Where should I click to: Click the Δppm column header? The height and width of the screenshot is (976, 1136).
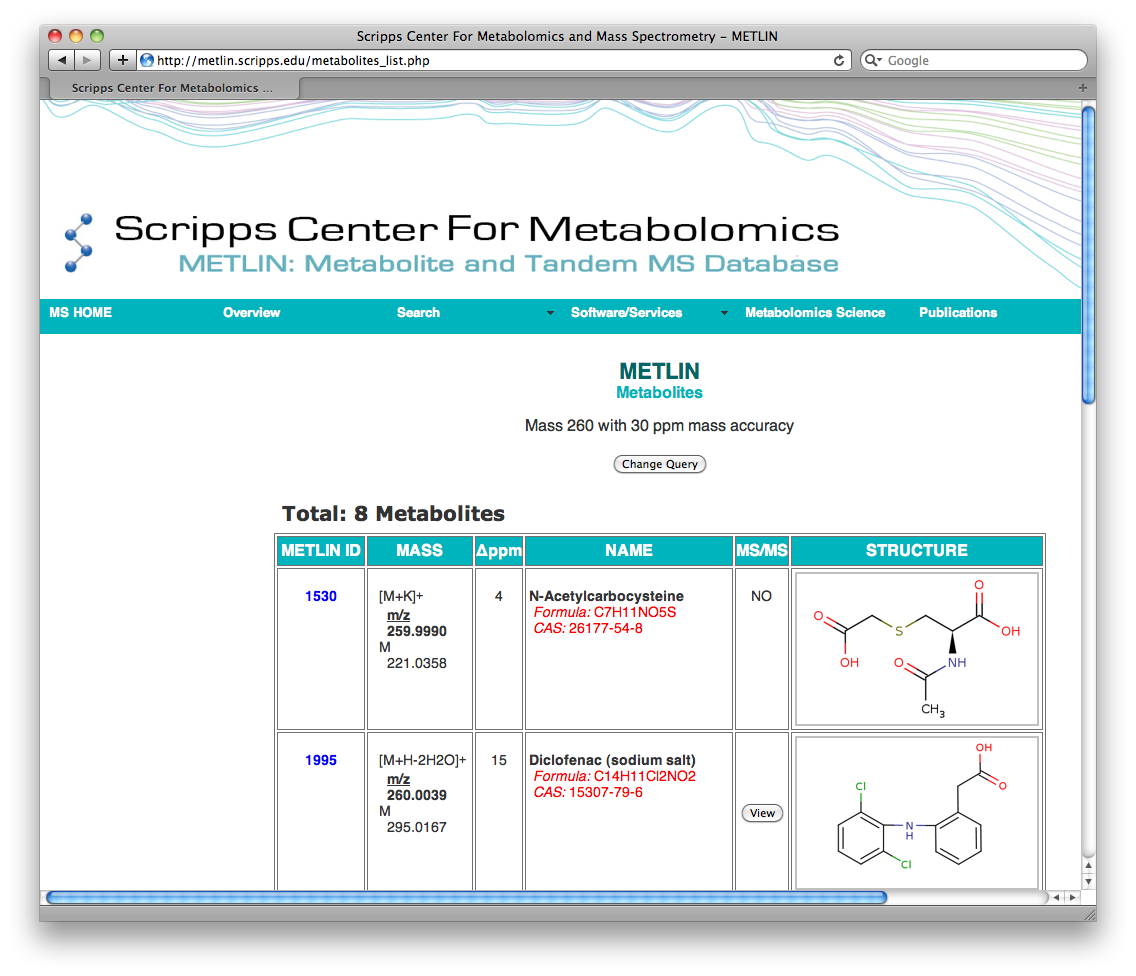498,551
